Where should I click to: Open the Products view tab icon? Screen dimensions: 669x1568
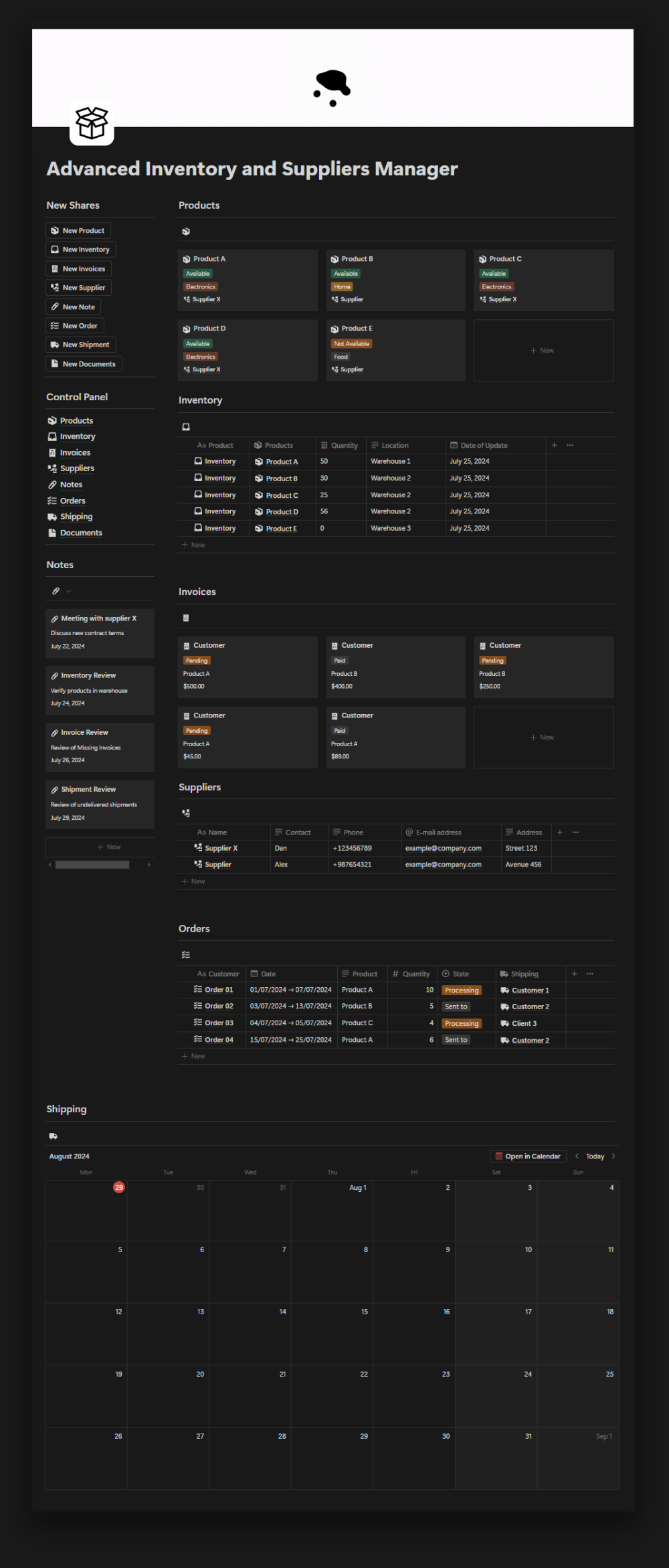(x=186, y=232)
